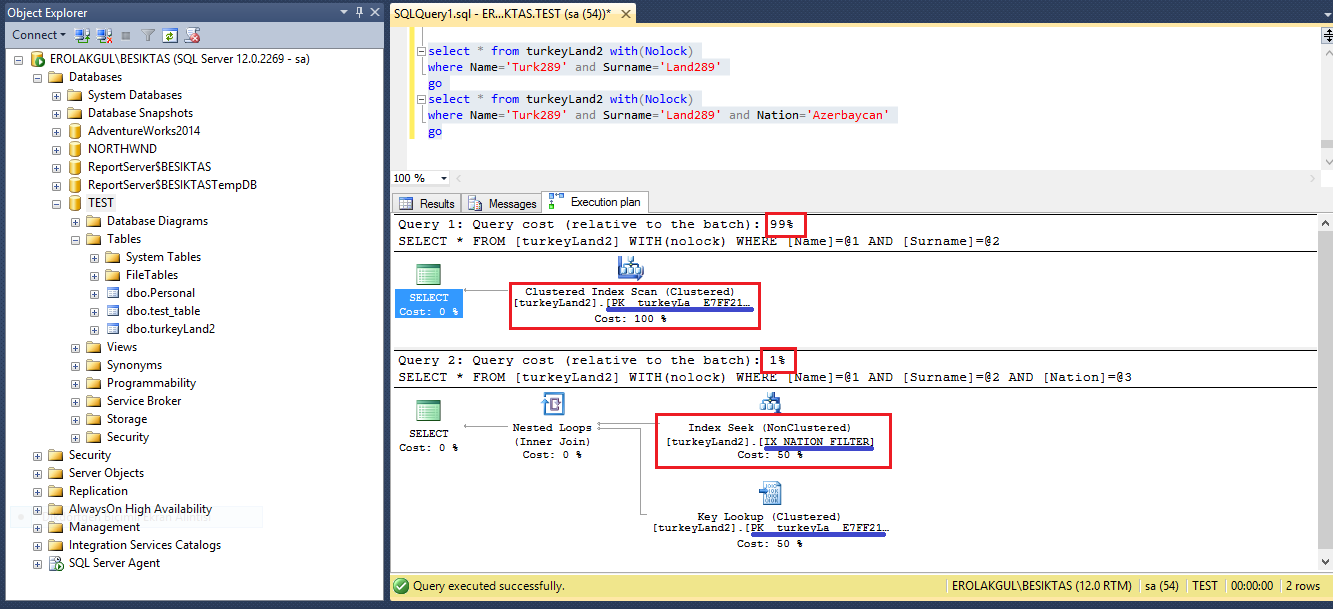Image resolution: width=1333 pixels, height=609 pixels.
Task: Click the Key Lookup Clustered operator icon
Action: coord(770,493)
